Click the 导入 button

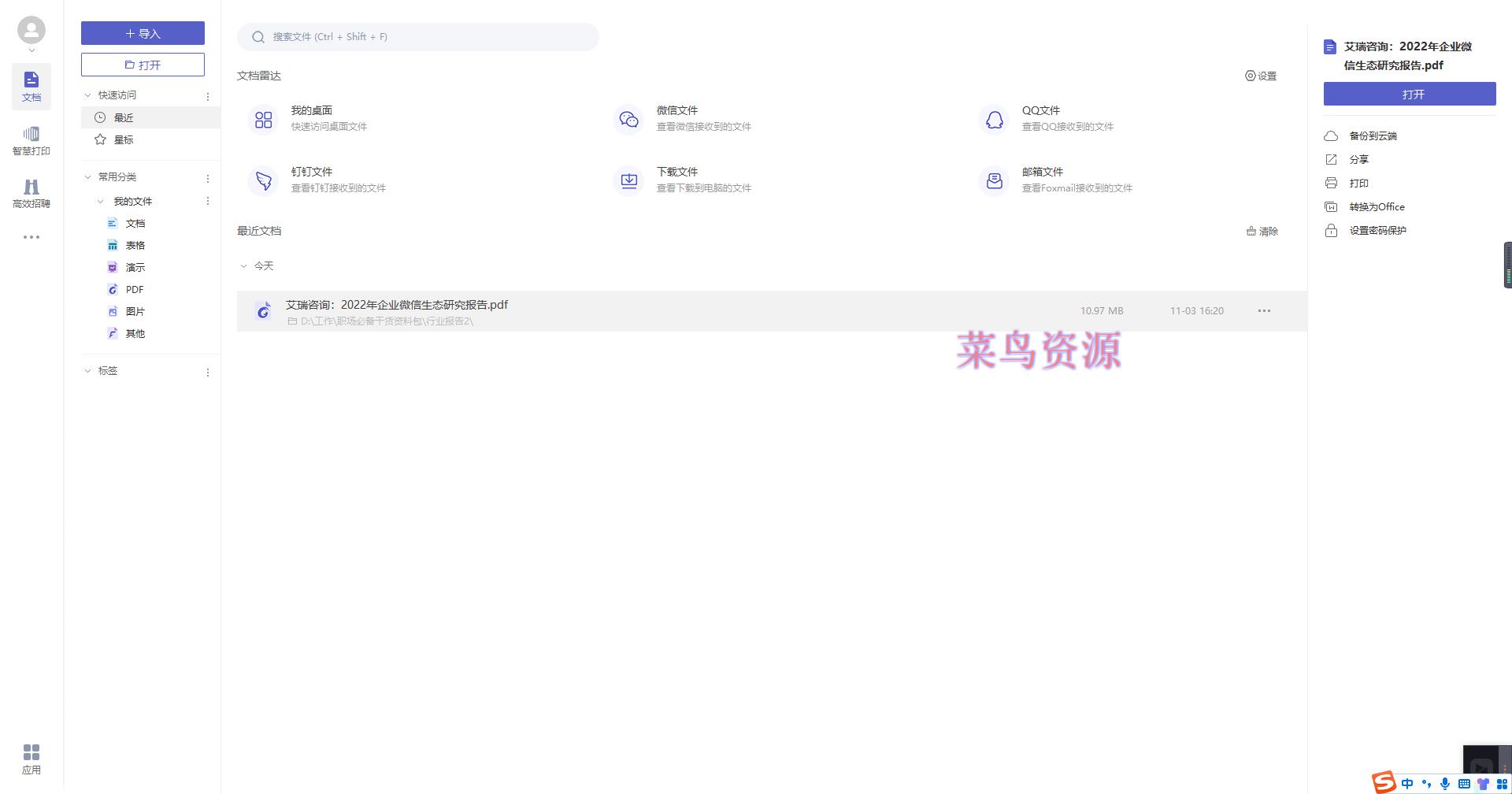click(x=143, y=33)
